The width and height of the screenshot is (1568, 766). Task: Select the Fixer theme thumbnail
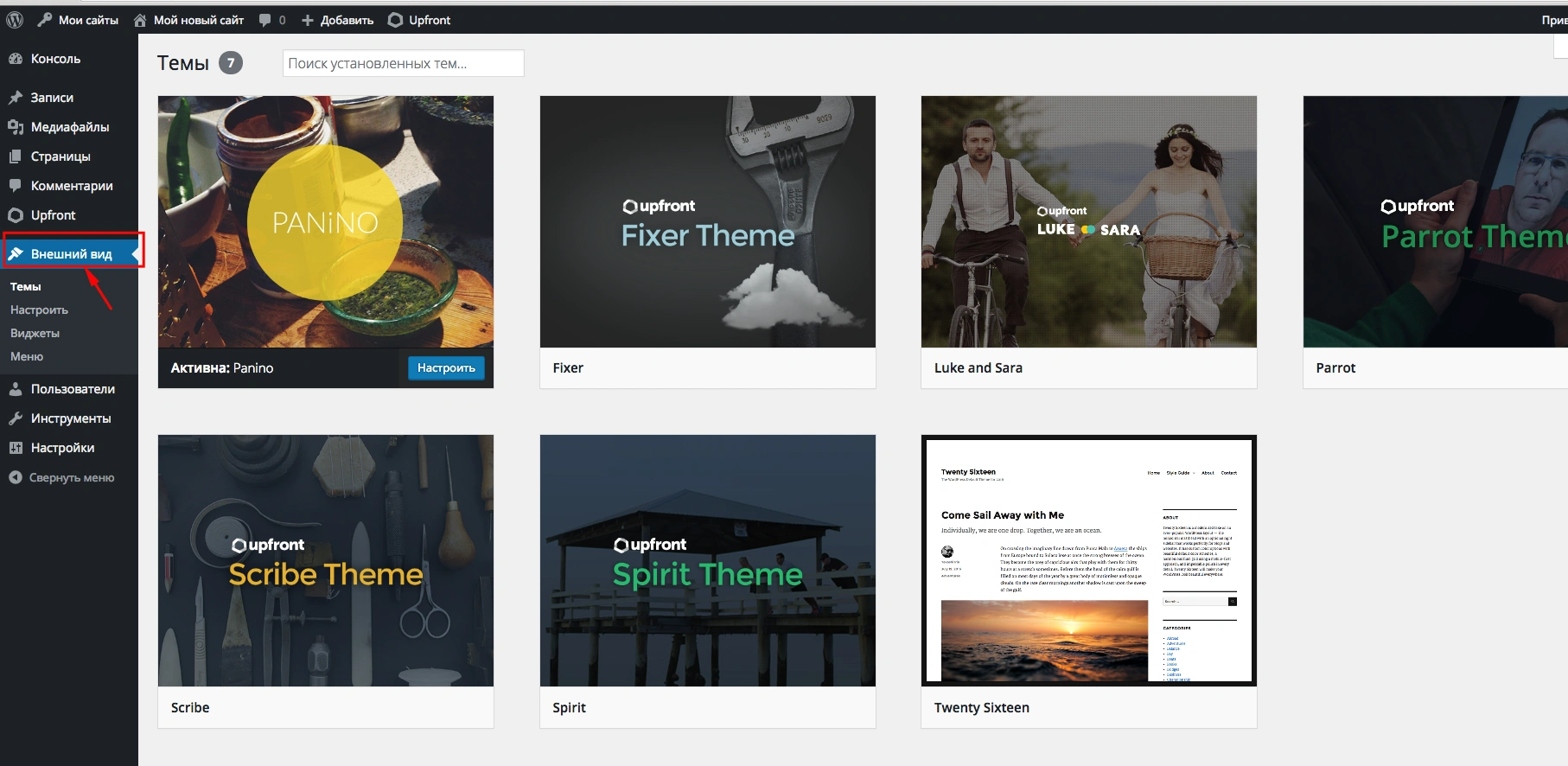708,221
